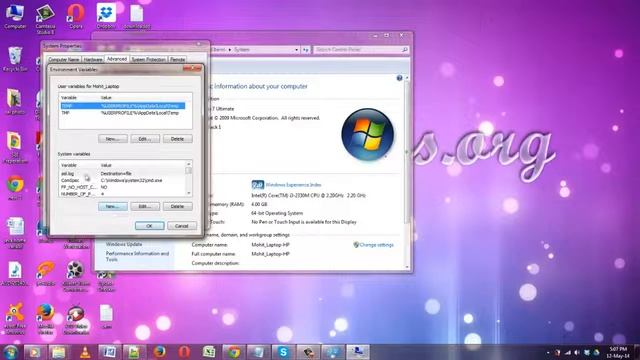The height and width of the screenshot is (360, 640).
Task: Select the TMP user variable row
Action: pyautogui.click(x=122, y=113)
